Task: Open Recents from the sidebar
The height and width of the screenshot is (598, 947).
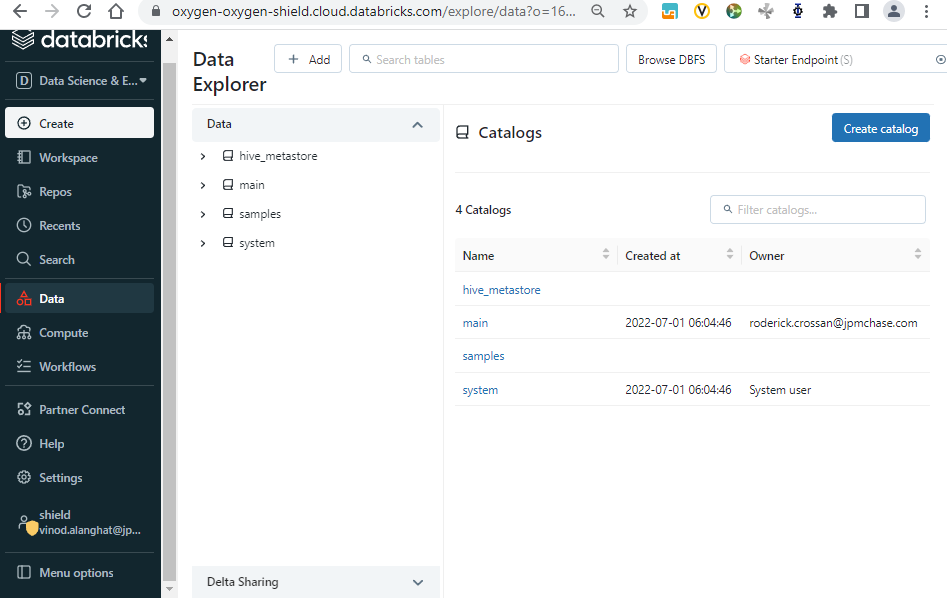Action: [x=79, y=225]
